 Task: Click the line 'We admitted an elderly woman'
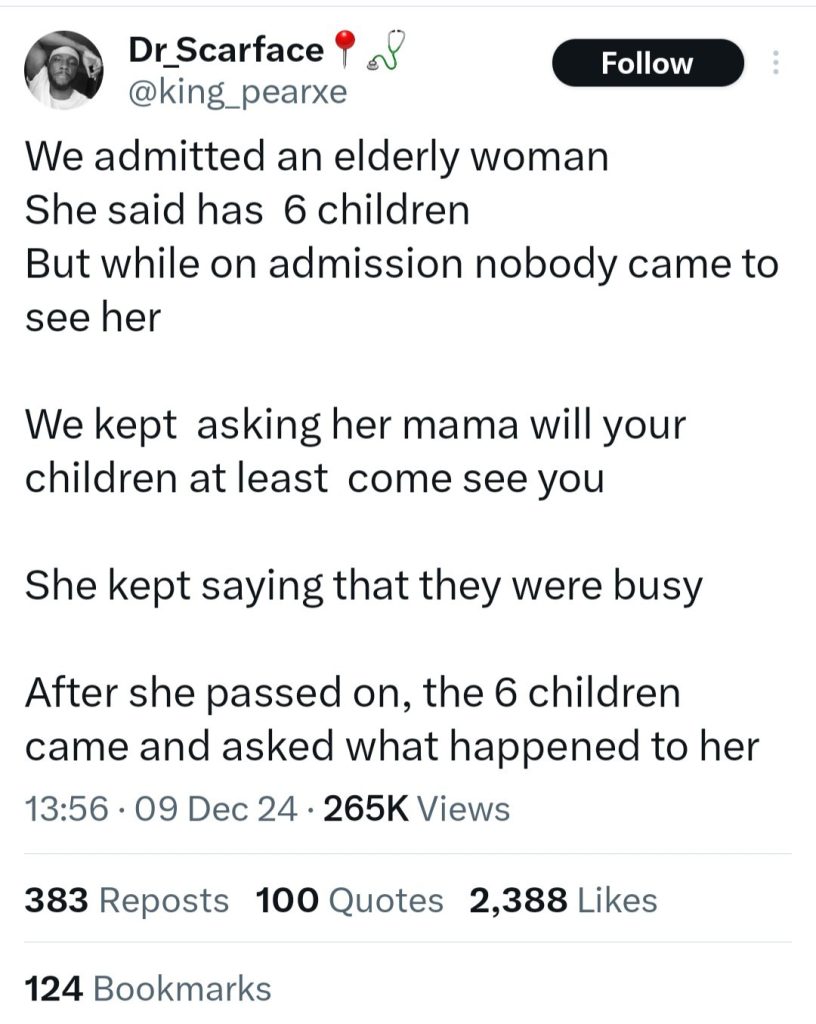[x=317, y=157]
